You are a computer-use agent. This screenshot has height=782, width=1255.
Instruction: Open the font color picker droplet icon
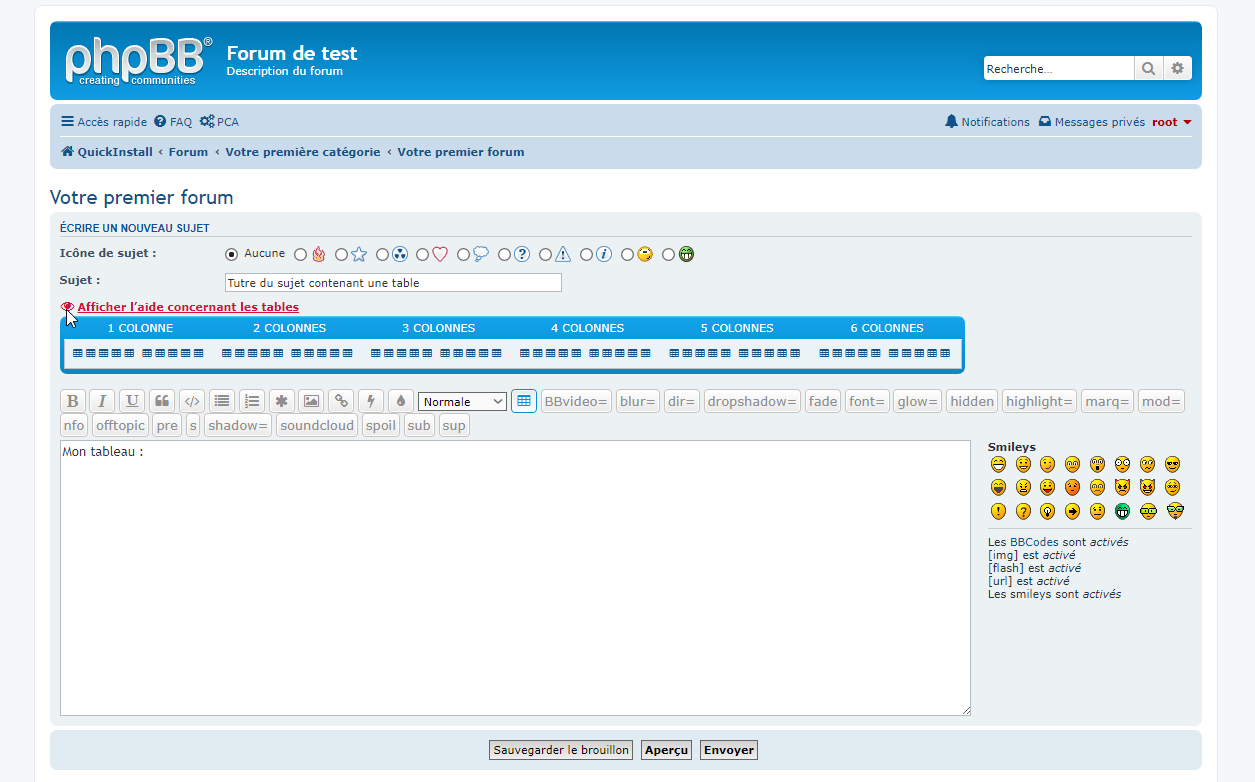[401, 401]
